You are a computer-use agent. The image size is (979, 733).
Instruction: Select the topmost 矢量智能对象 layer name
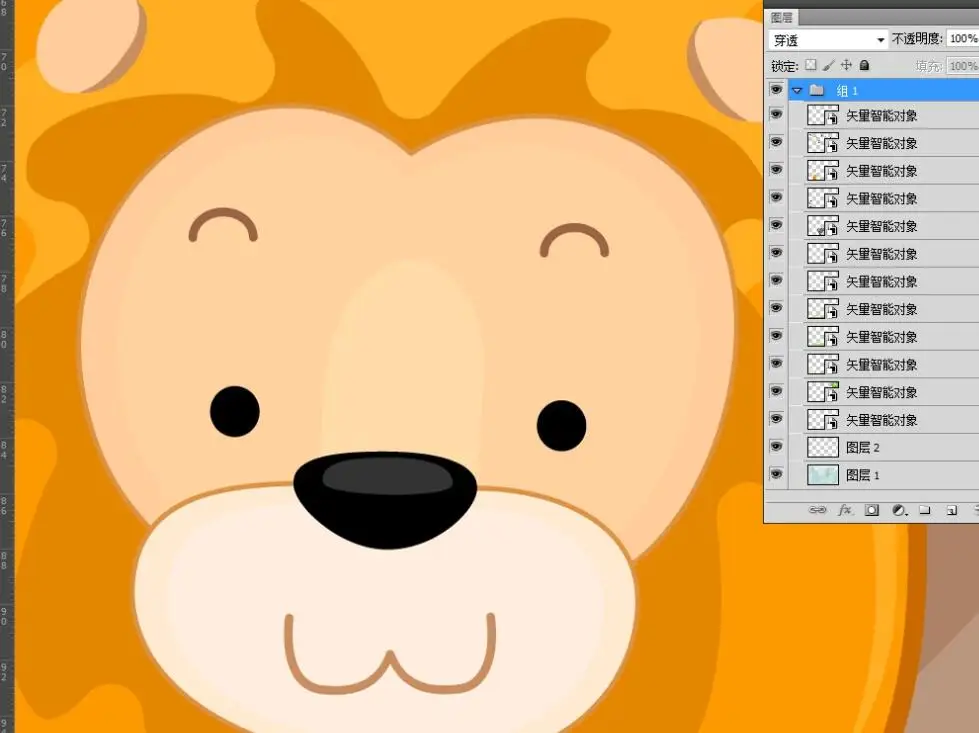pos(882,116)
